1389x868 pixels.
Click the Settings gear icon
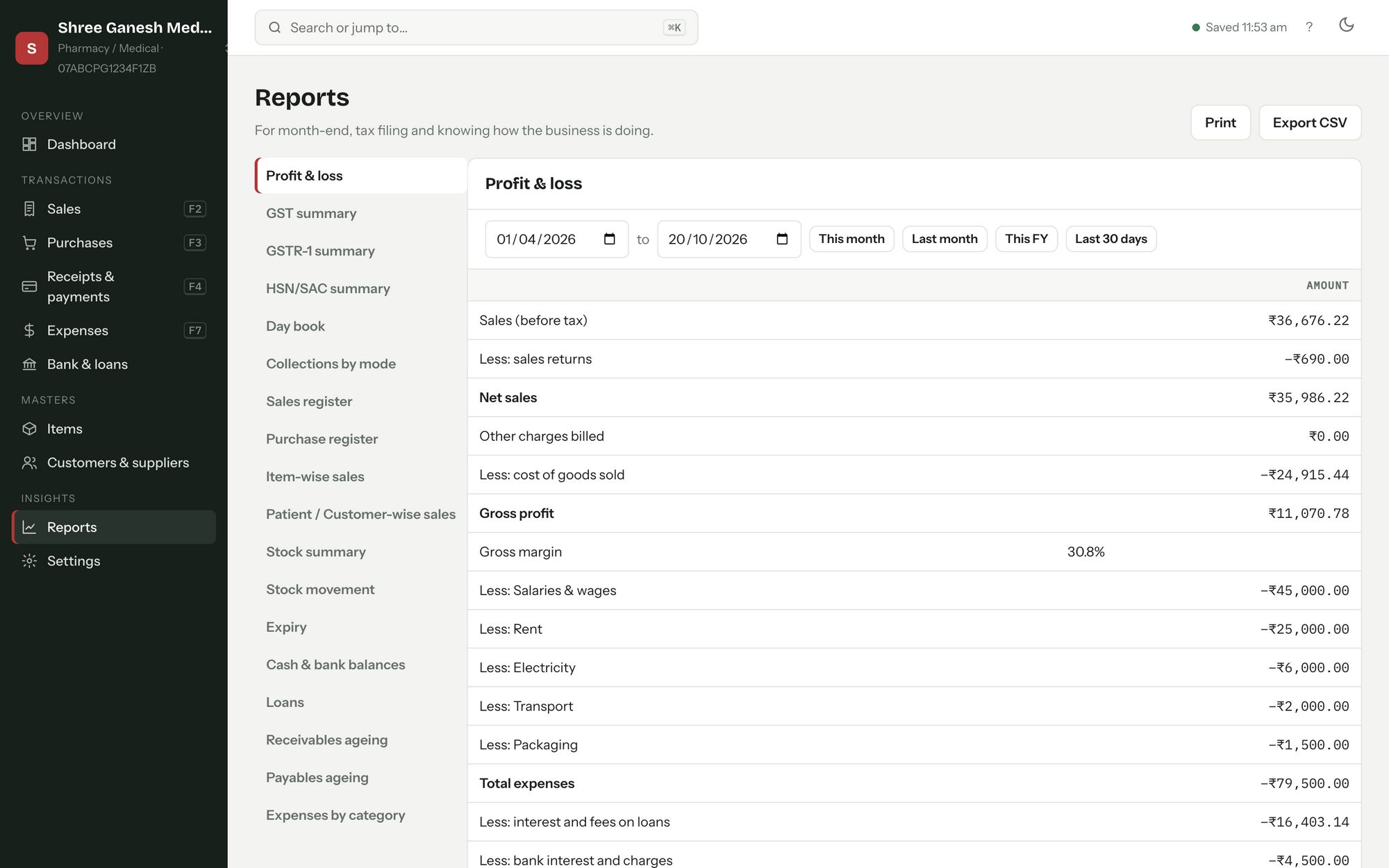pos(29,561)
